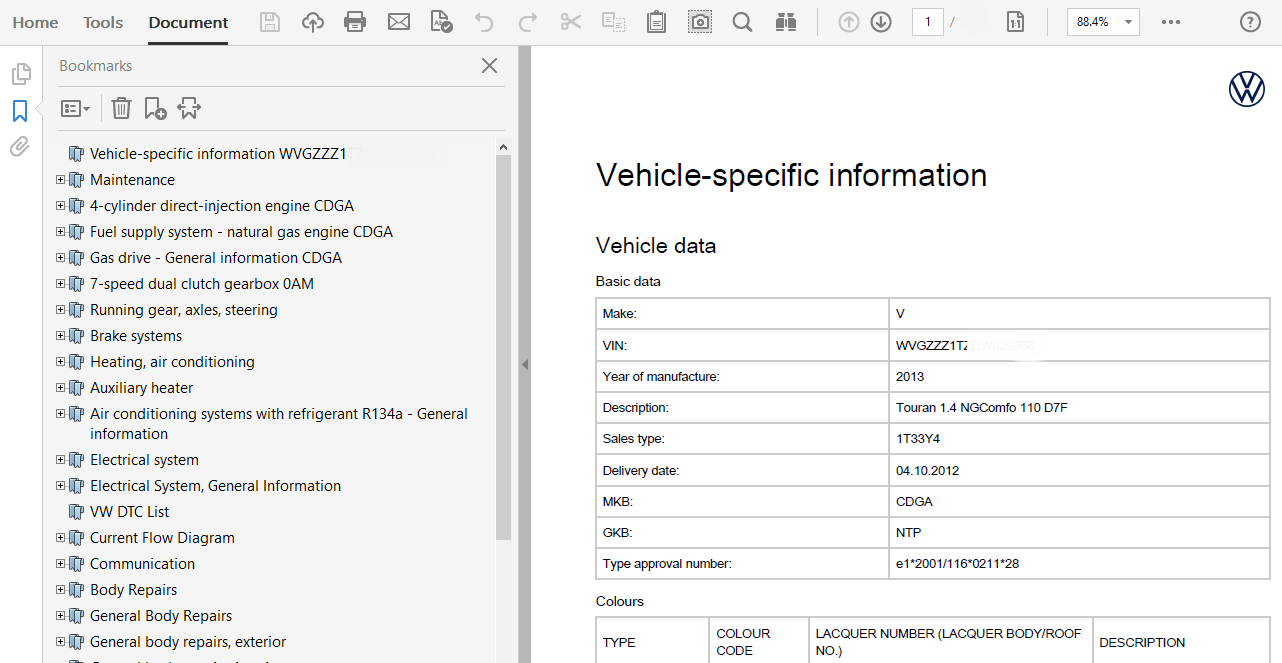
Task: Open the VW DTC List bookmark
Action: [x=129, y=512]
